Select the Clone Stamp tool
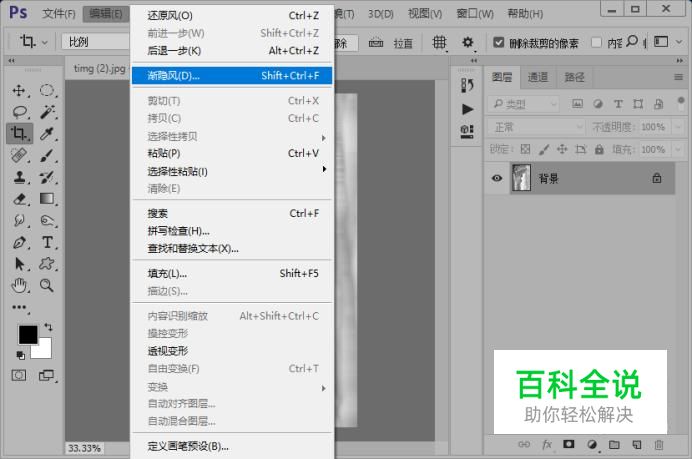The image size is (692, 459). coord(19,177)
